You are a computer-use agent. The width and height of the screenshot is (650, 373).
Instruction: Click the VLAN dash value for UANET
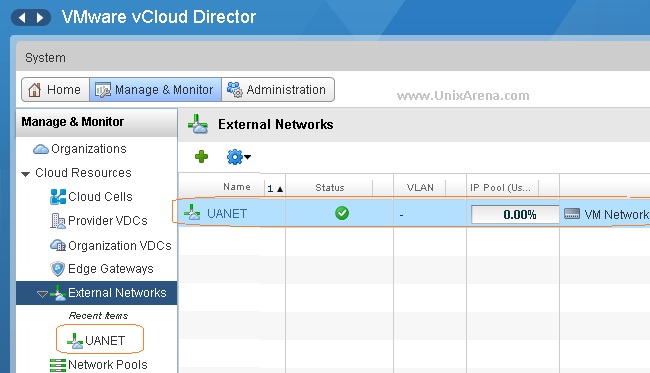click(x=401, y=215)
